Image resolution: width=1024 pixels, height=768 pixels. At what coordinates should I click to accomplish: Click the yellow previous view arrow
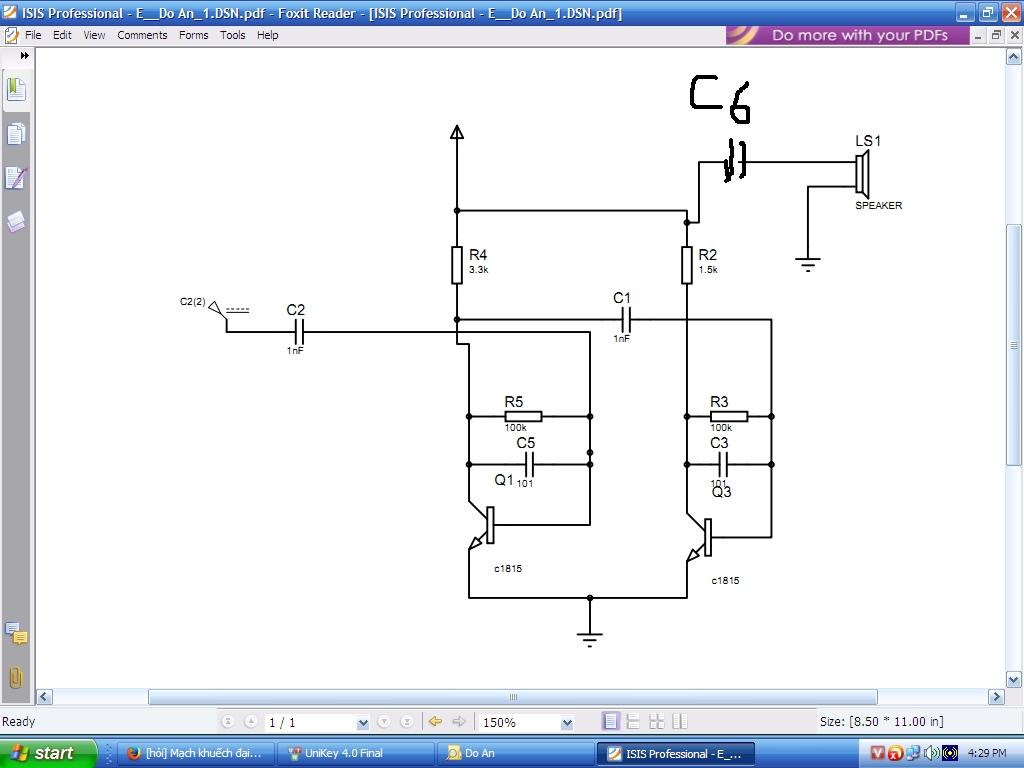point(435,722)
